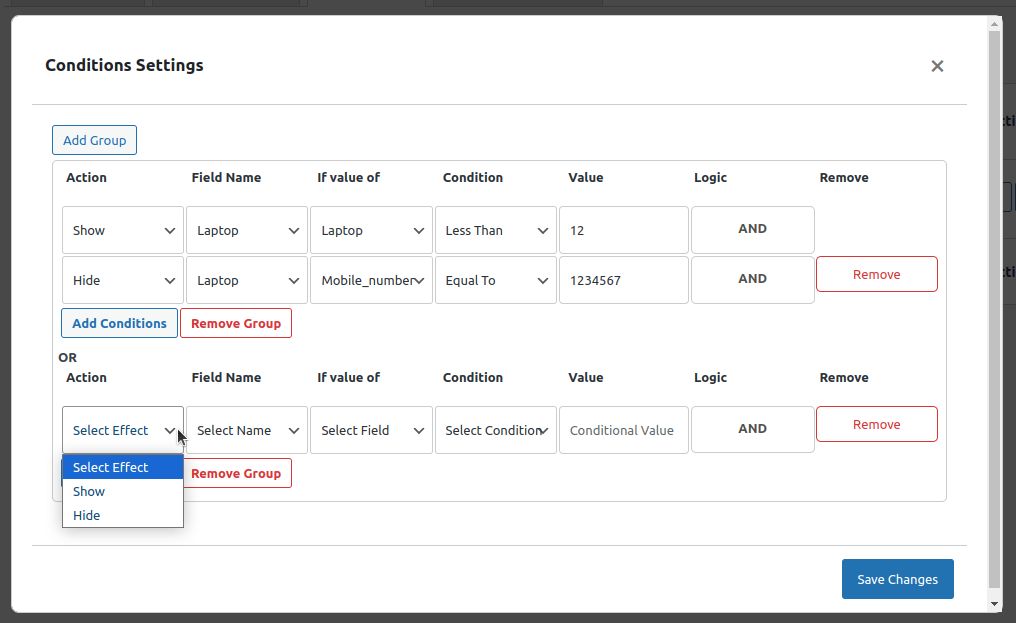Image resolution: width=1016 pixels, height=623 pixels.
Task: Remove the second condition group
Action: [x=237, y=473]
